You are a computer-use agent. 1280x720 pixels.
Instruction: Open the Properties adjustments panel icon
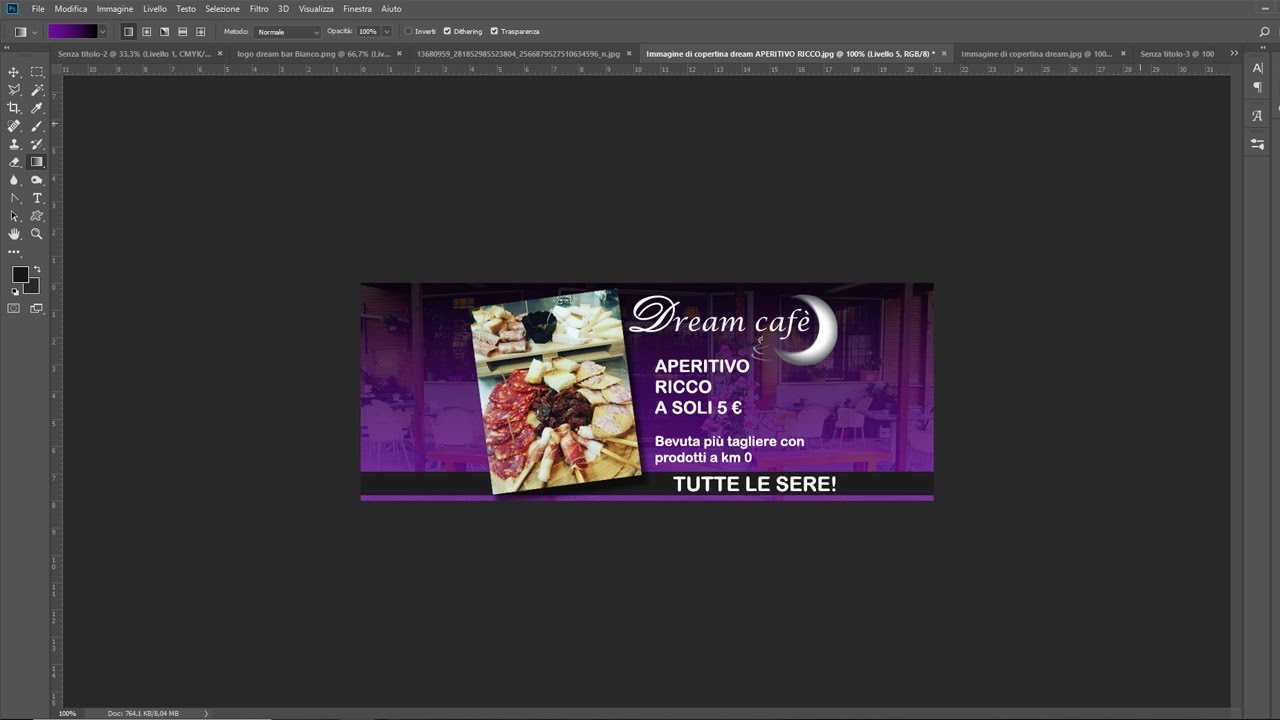[x=1257, y=144]
